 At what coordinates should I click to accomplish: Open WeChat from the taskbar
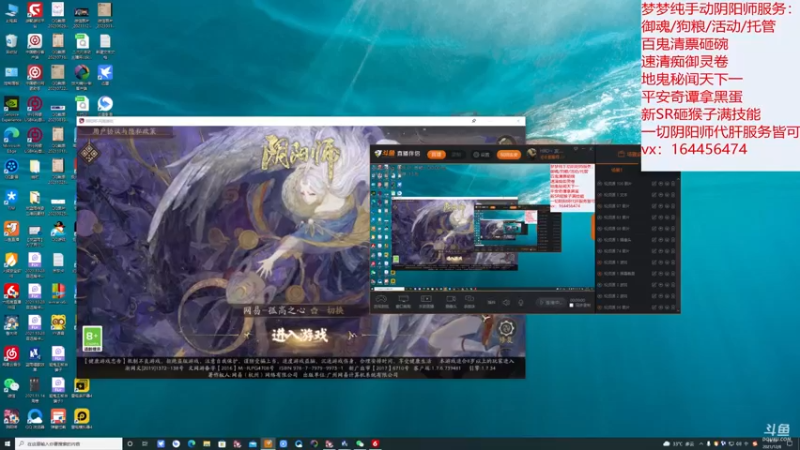coord(360,444)
